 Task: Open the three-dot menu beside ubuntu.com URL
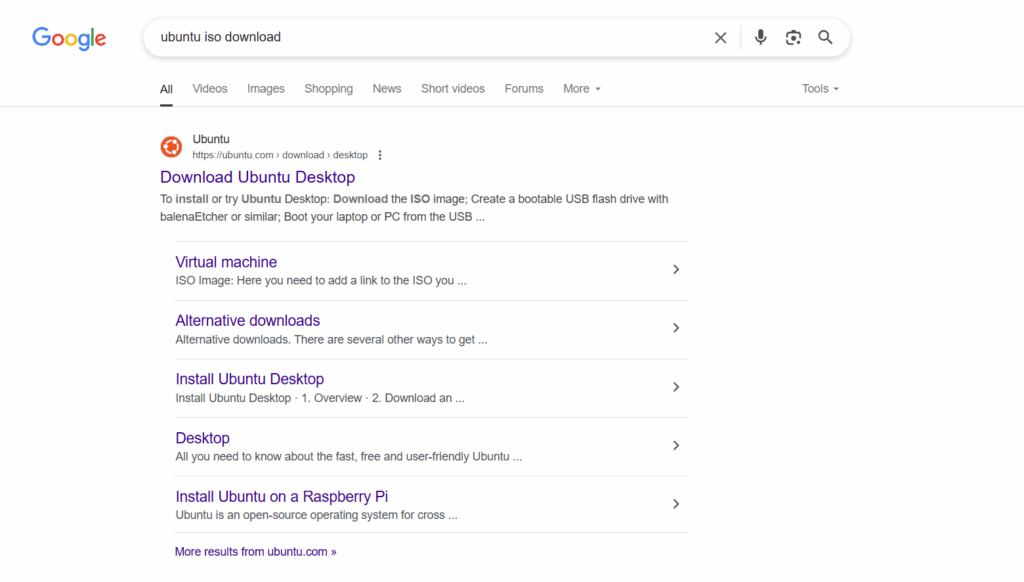[380, 155]
